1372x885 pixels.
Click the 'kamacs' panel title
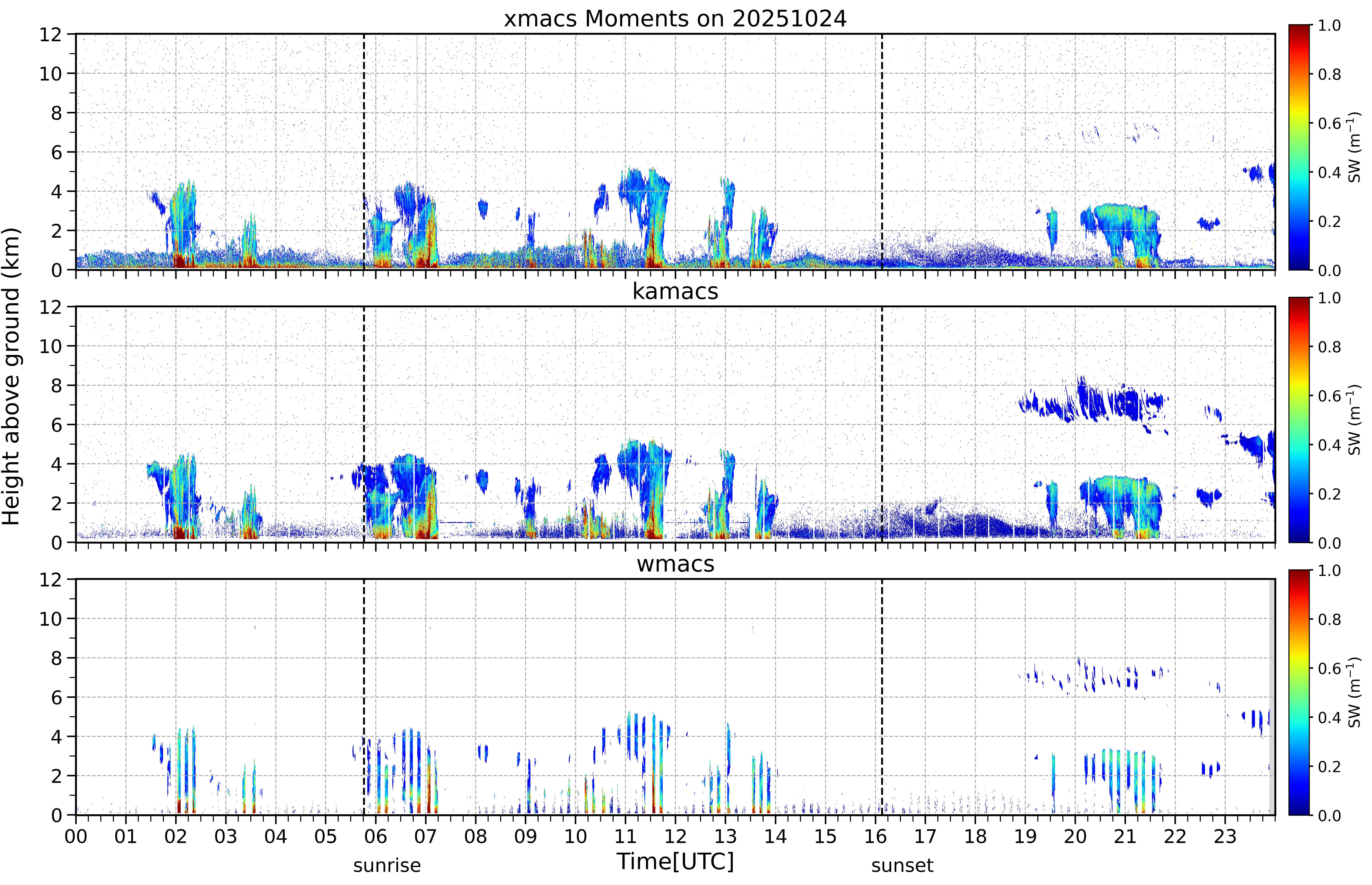[675, 291]
